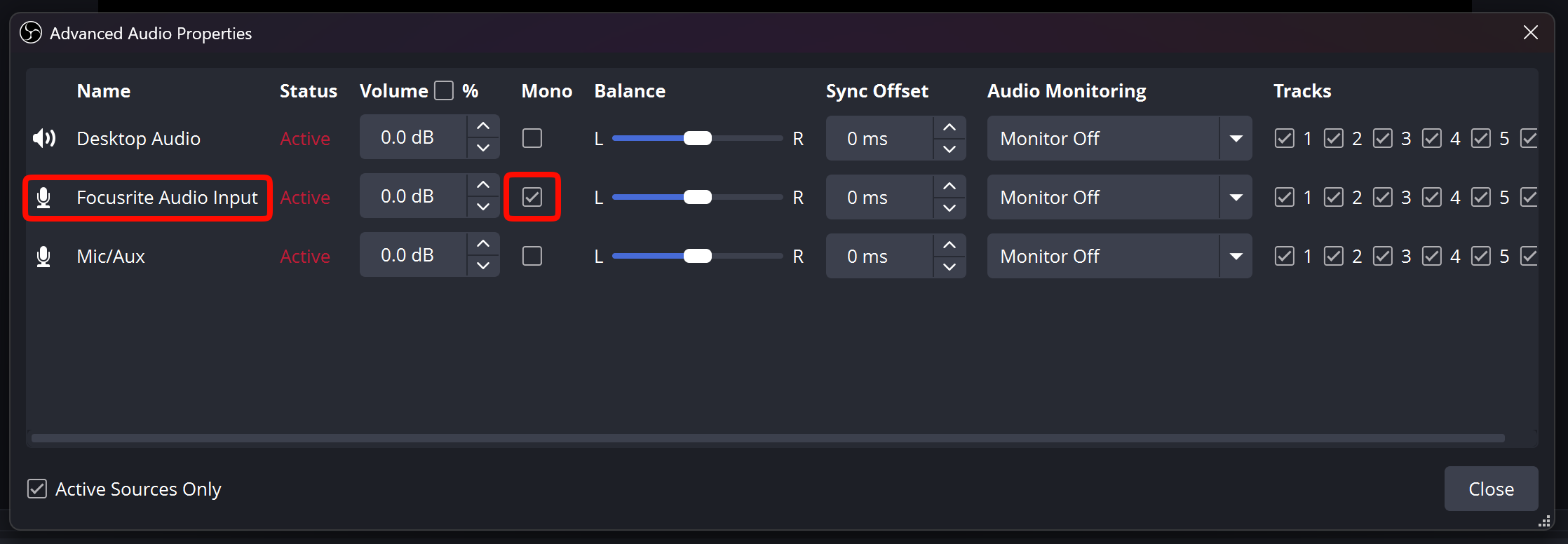
Task: Open the Desktop Audio monitoring dropdown
Action: pyautogui.click(x=1119, y=138)
